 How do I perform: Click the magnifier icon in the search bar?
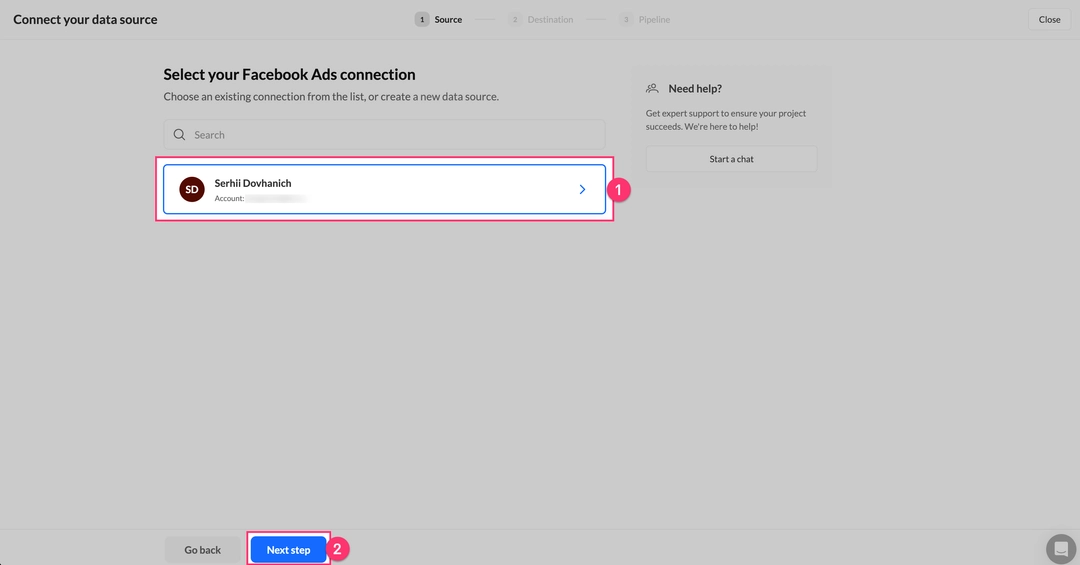180,135
